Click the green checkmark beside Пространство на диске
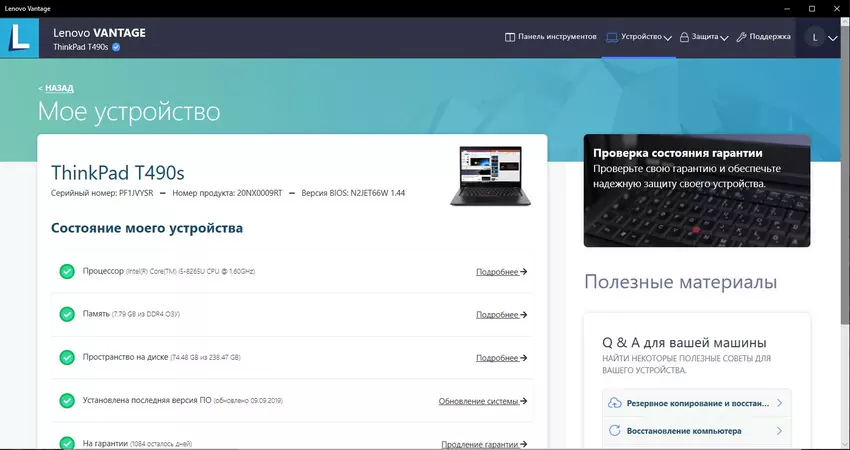 pos(67,357)
